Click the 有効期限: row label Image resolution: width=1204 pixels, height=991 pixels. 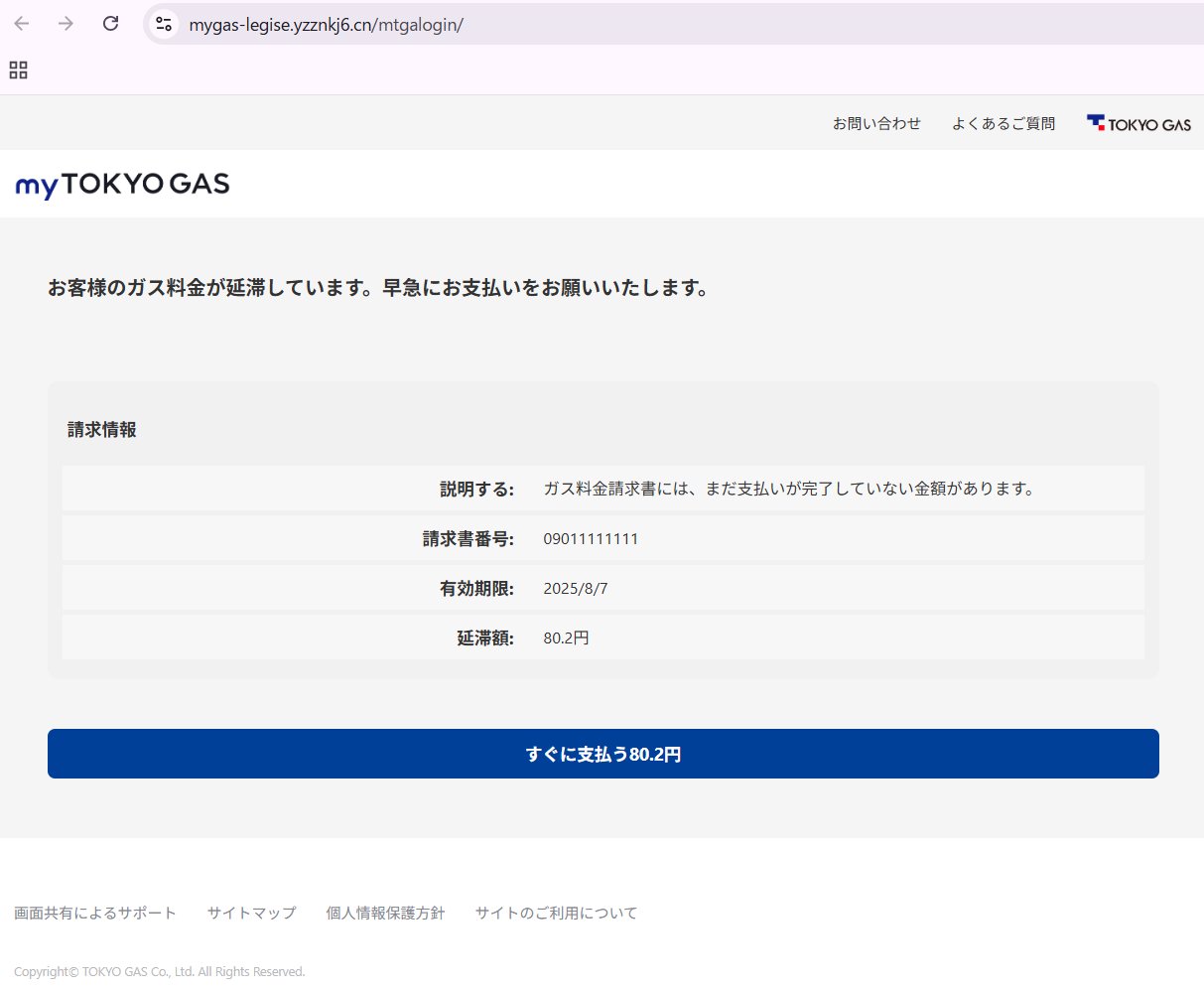476,589
